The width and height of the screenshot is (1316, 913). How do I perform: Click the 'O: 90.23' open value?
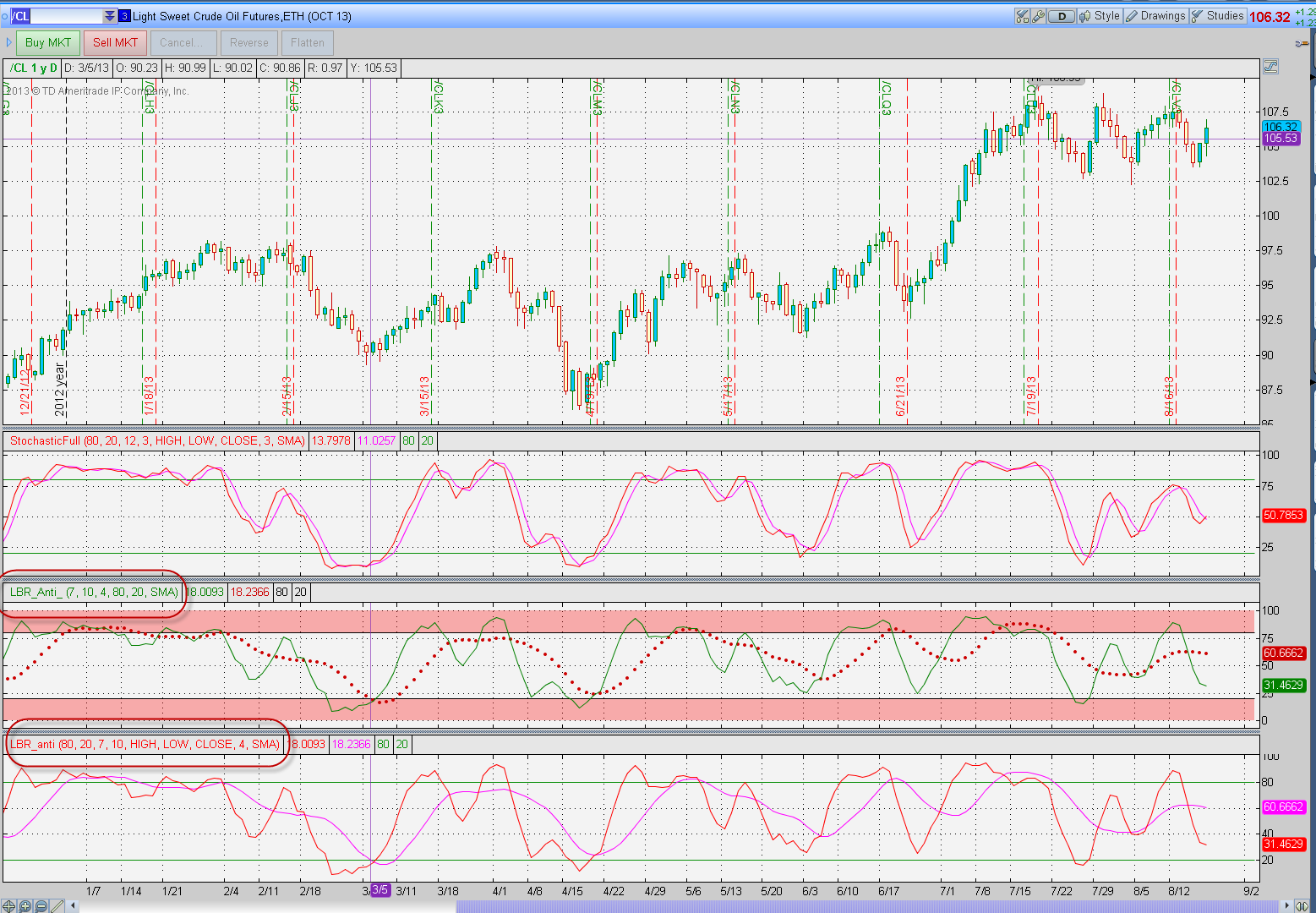(x=137, y=68)
